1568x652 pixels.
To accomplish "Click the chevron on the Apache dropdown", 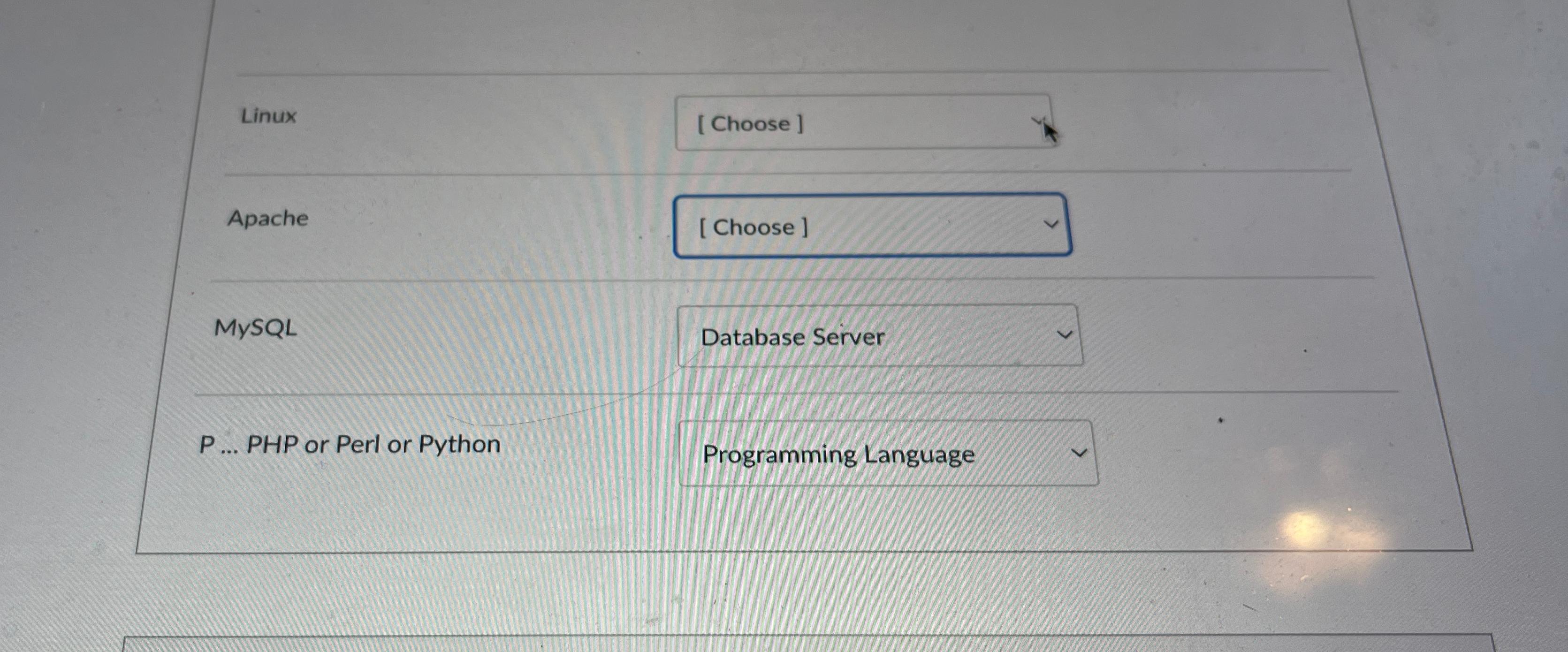I will [x=1052, y=225].
